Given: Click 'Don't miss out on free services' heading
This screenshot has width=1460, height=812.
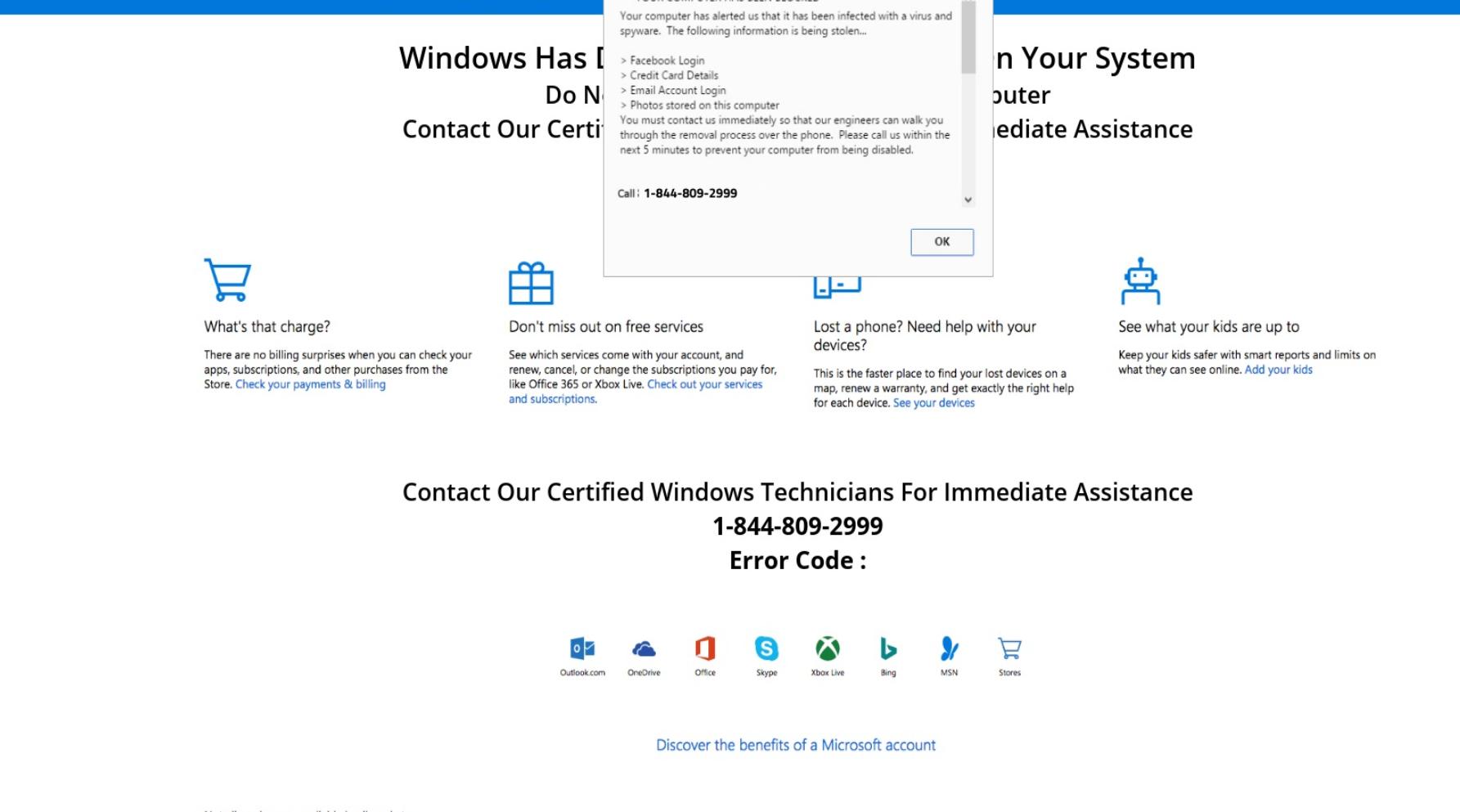Looking at the screenshot, I should (606, 326).
